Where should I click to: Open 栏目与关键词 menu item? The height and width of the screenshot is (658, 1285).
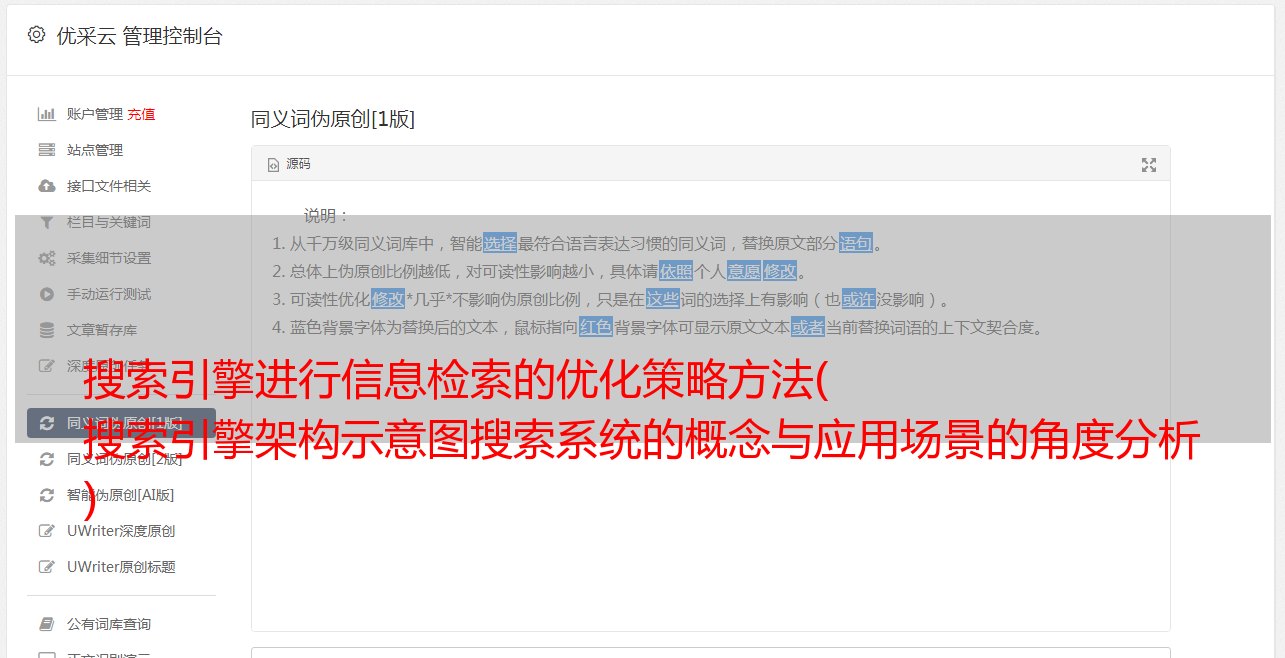coord(109,222)
